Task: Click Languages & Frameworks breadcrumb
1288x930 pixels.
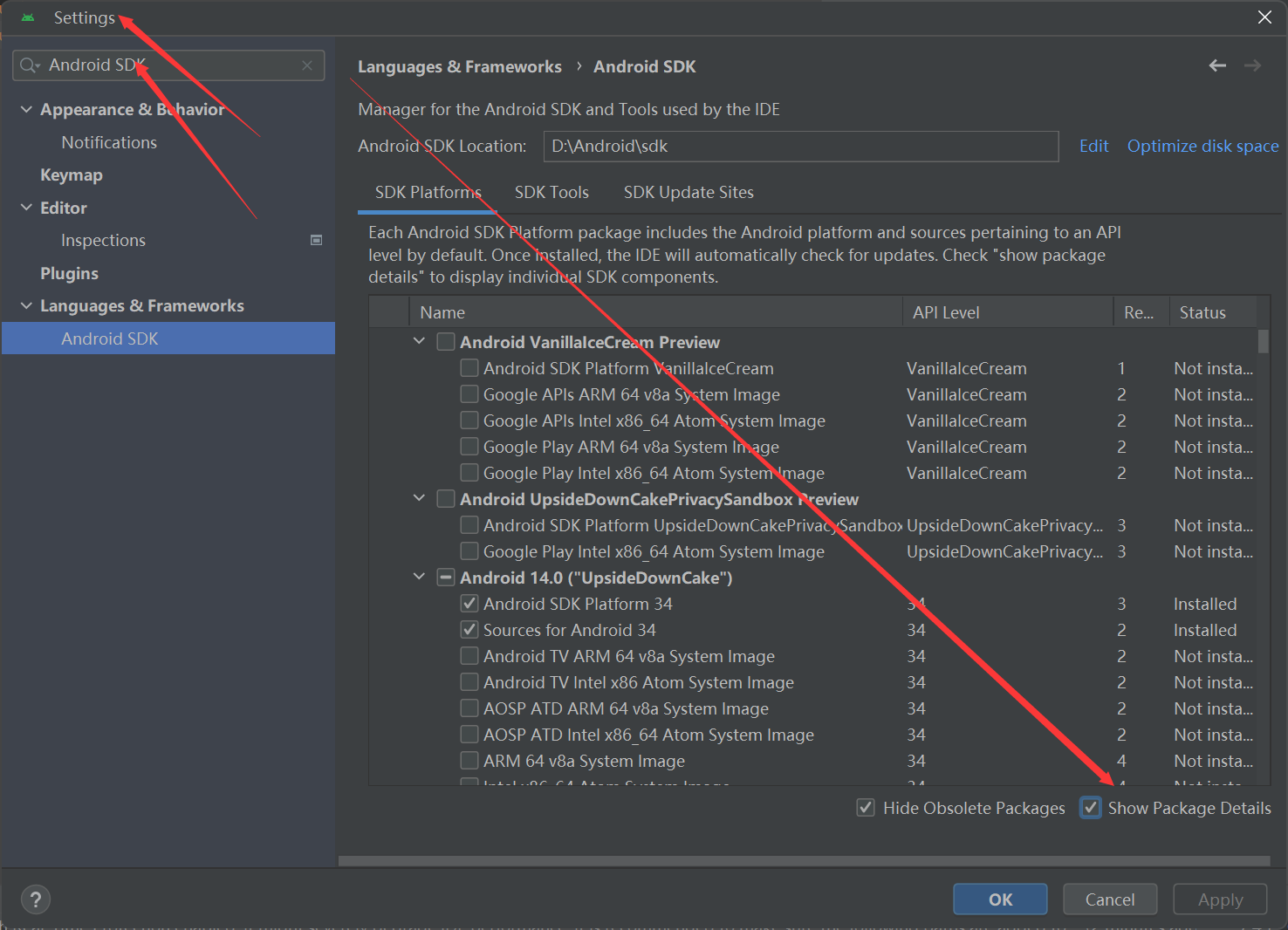Action: point(460,66)
